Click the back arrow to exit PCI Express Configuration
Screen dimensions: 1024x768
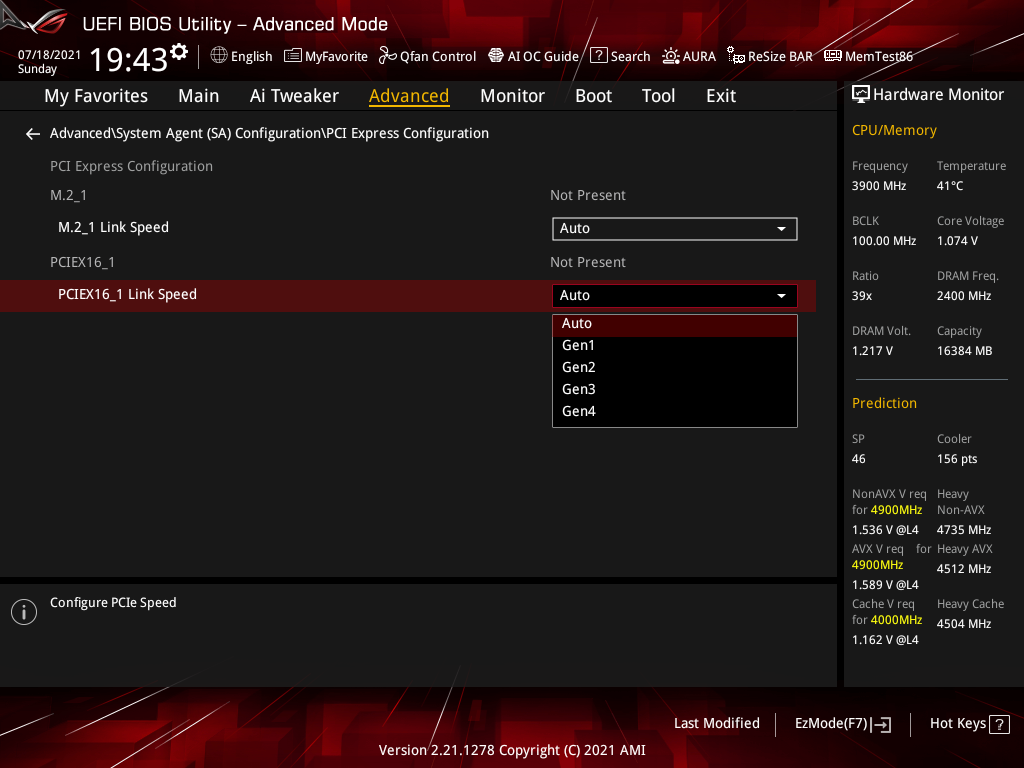pyautogui.click(x=32, y=133)
